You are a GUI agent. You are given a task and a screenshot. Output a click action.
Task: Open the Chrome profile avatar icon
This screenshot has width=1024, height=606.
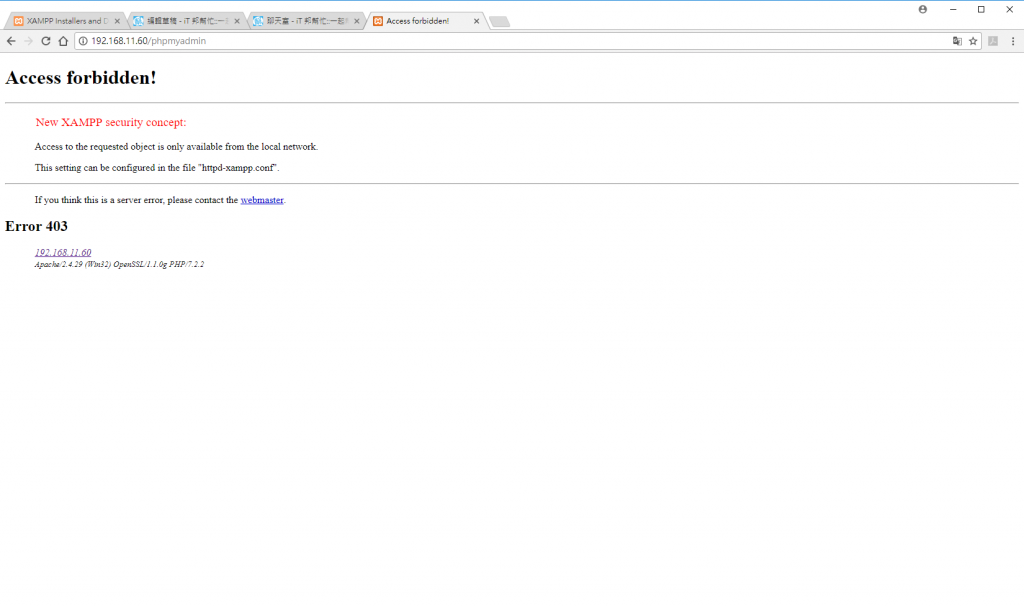[923, 9]
